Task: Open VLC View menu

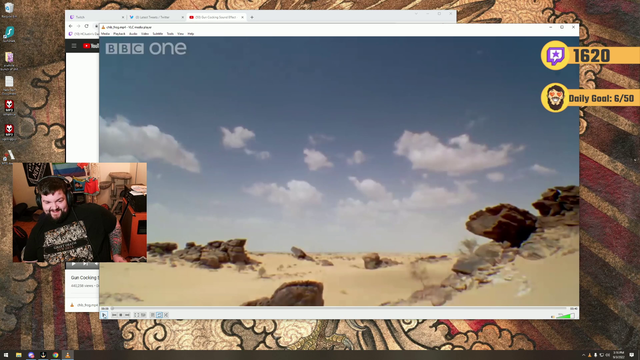Action: click(x=180, y=33)
